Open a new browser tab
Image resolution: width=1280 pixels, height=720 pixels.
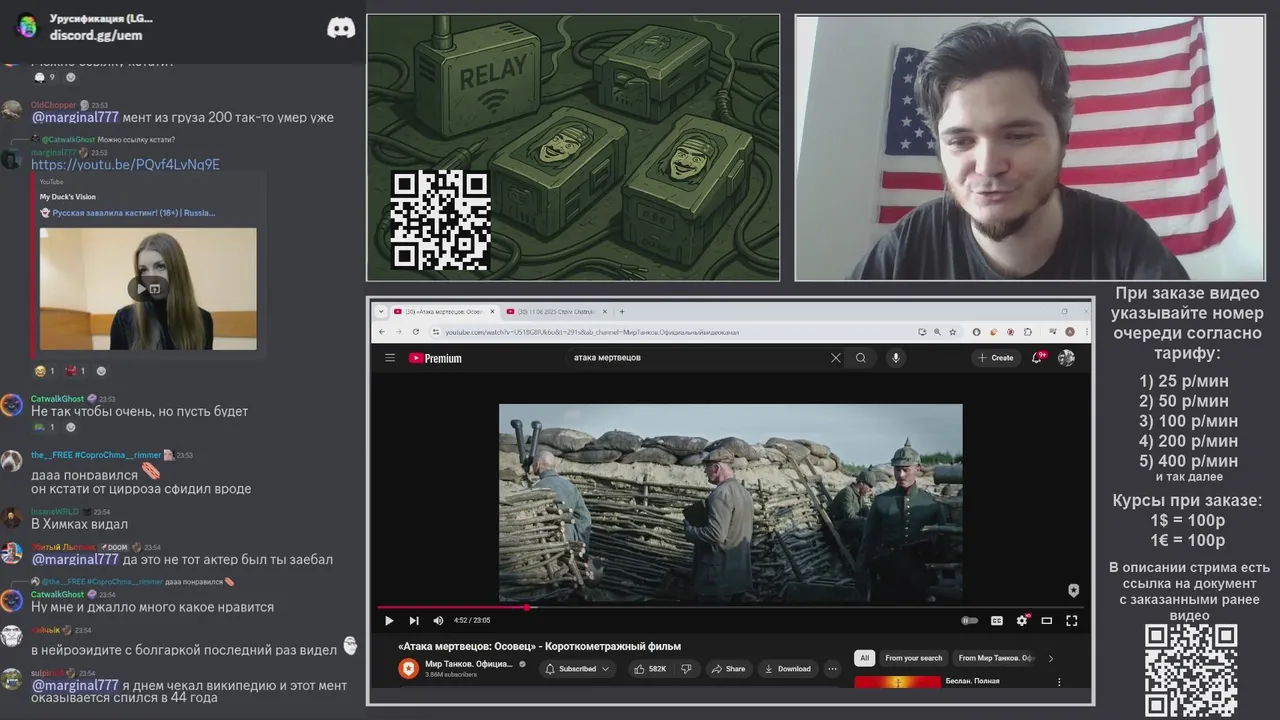tap(622, 311)
